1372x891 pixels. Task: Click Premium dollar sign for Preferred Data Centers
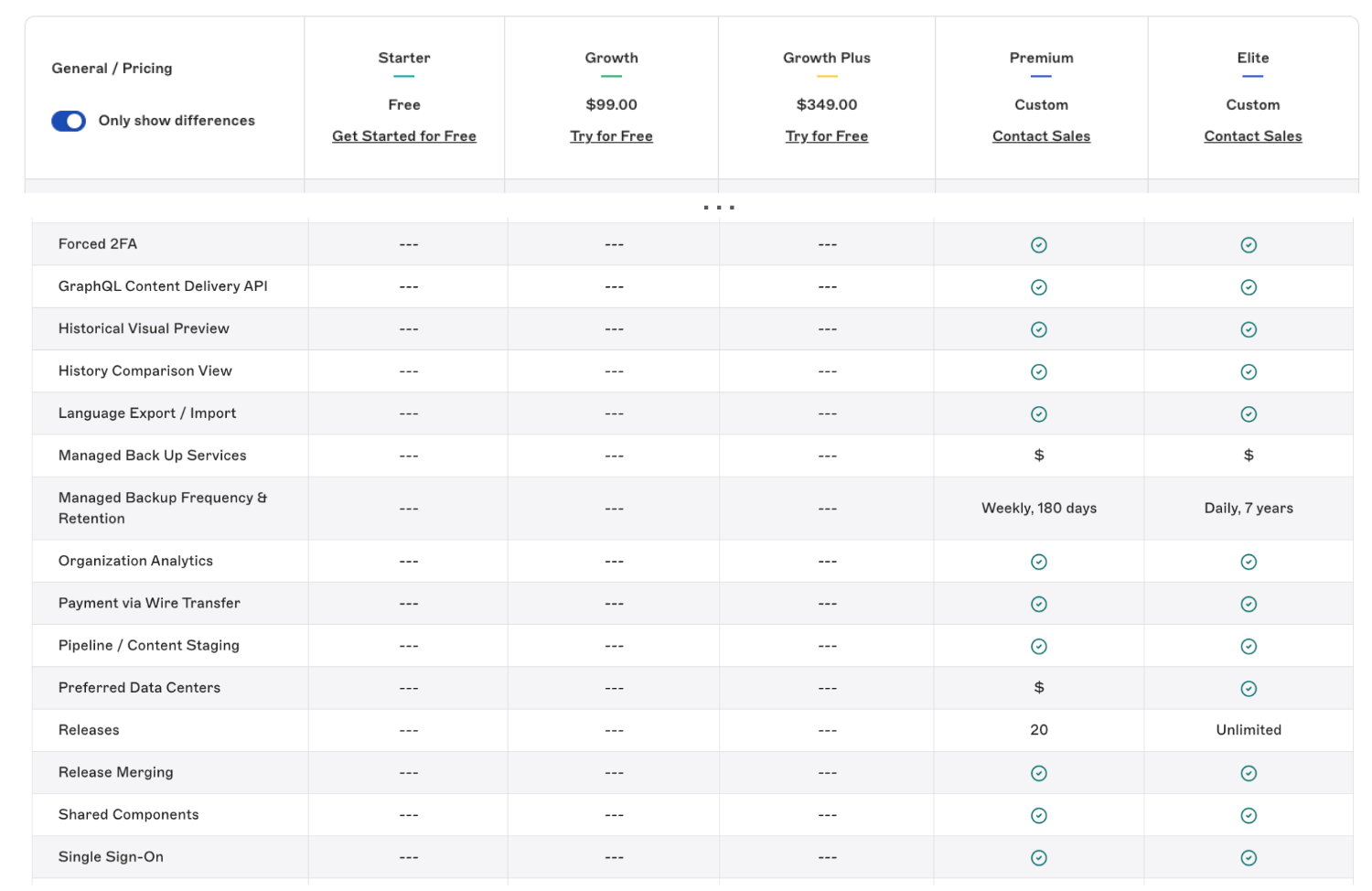pyautogui.click(x=1038, y=688)
